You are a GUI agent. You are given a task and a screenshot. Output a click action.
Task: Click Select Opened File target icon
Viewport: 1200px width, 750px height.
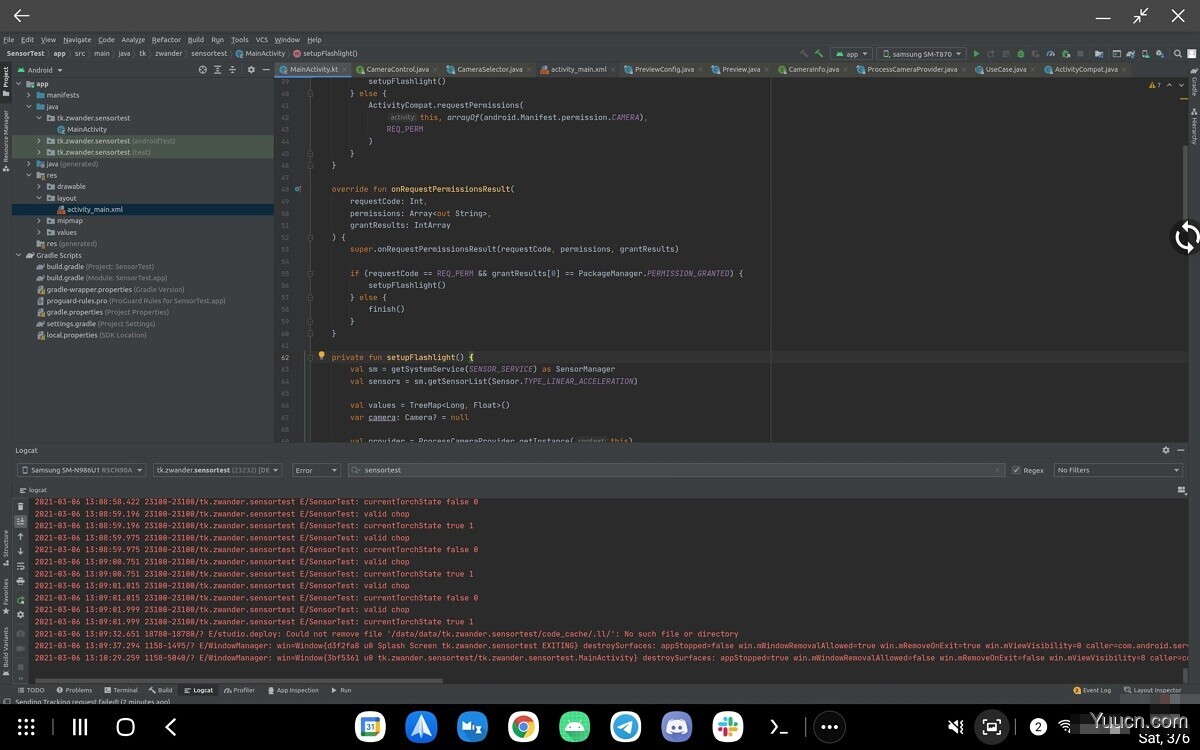tap(203, 70)
